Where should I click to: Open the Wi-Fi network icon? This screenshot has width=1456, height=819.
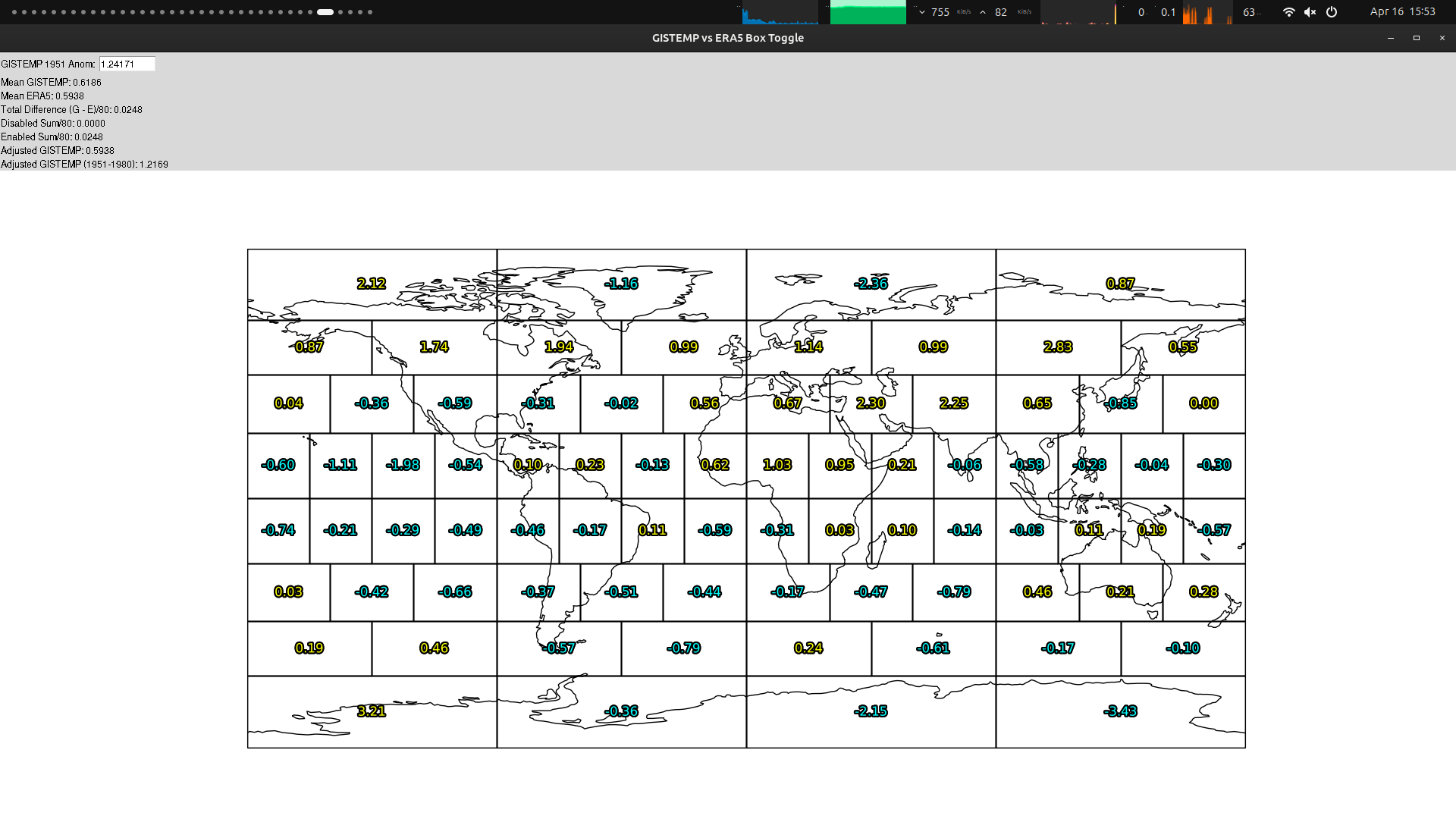point(1288,12)
